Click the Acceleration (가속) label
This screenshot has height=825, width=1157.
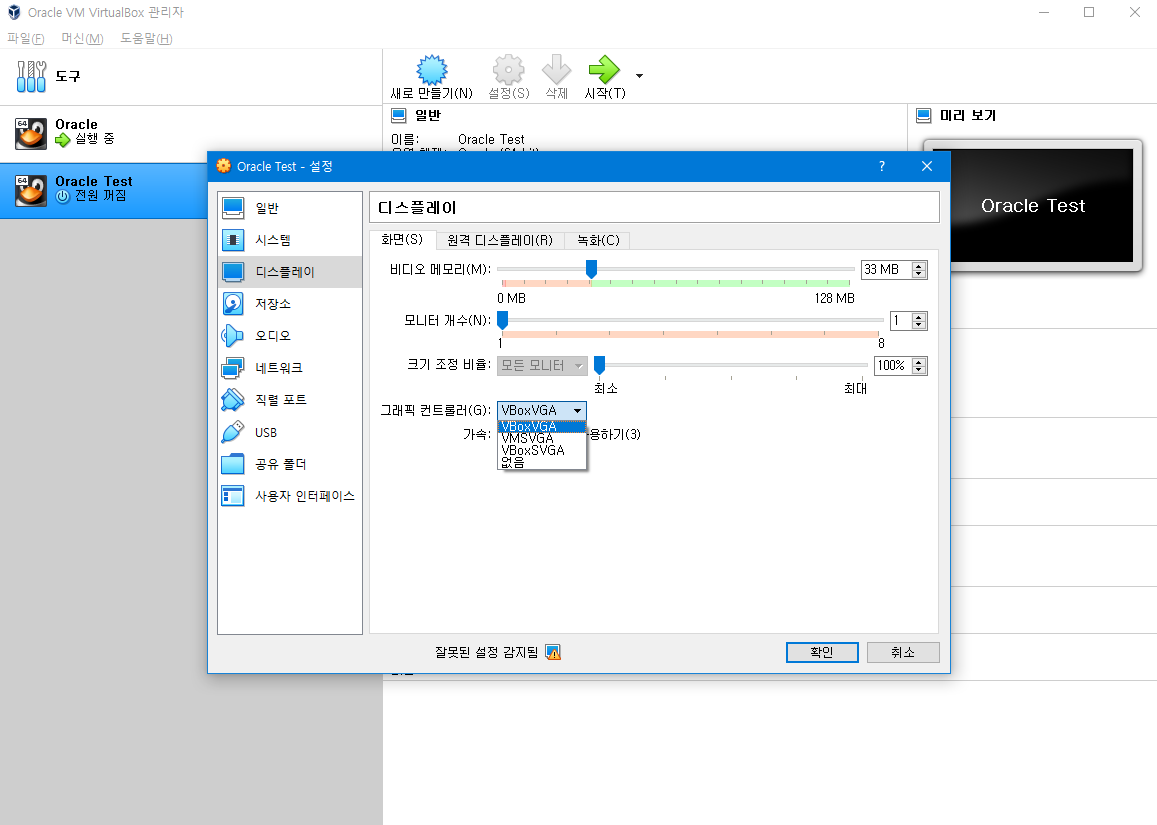[x=476, y=435]
